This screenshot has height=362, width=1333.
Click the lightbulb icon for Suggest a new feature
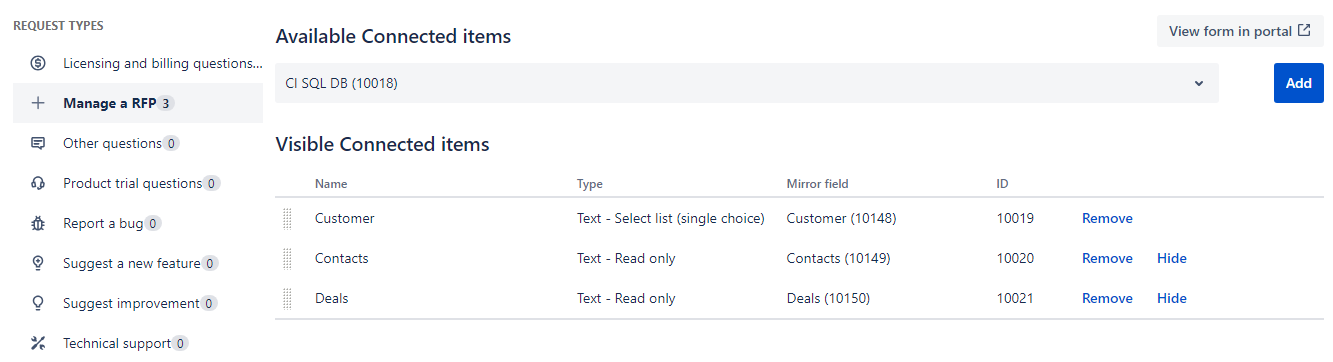[x=38, y=263]
